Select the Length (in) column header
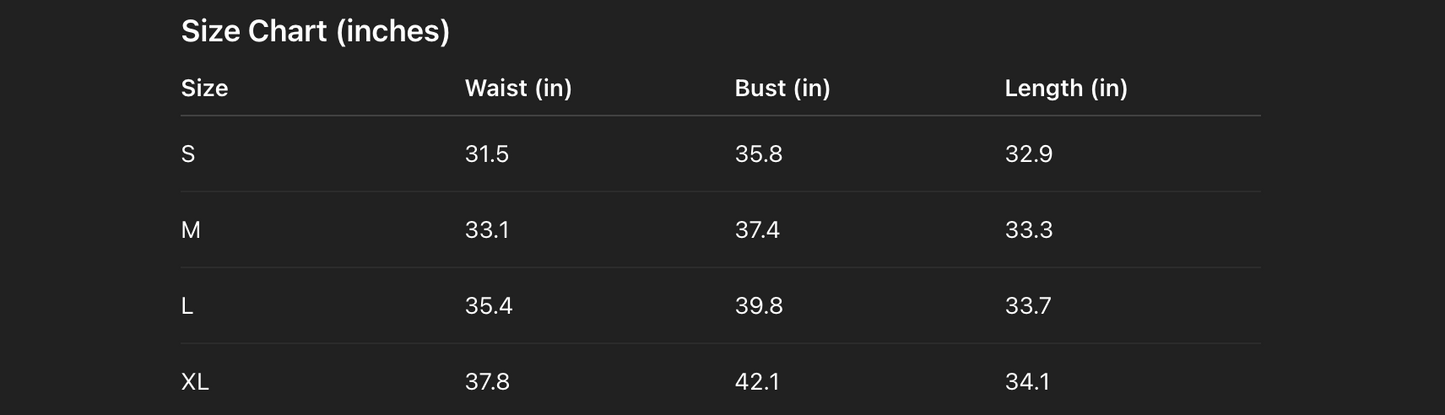Screen dimensions: 1445x415 coord(1066,88)
